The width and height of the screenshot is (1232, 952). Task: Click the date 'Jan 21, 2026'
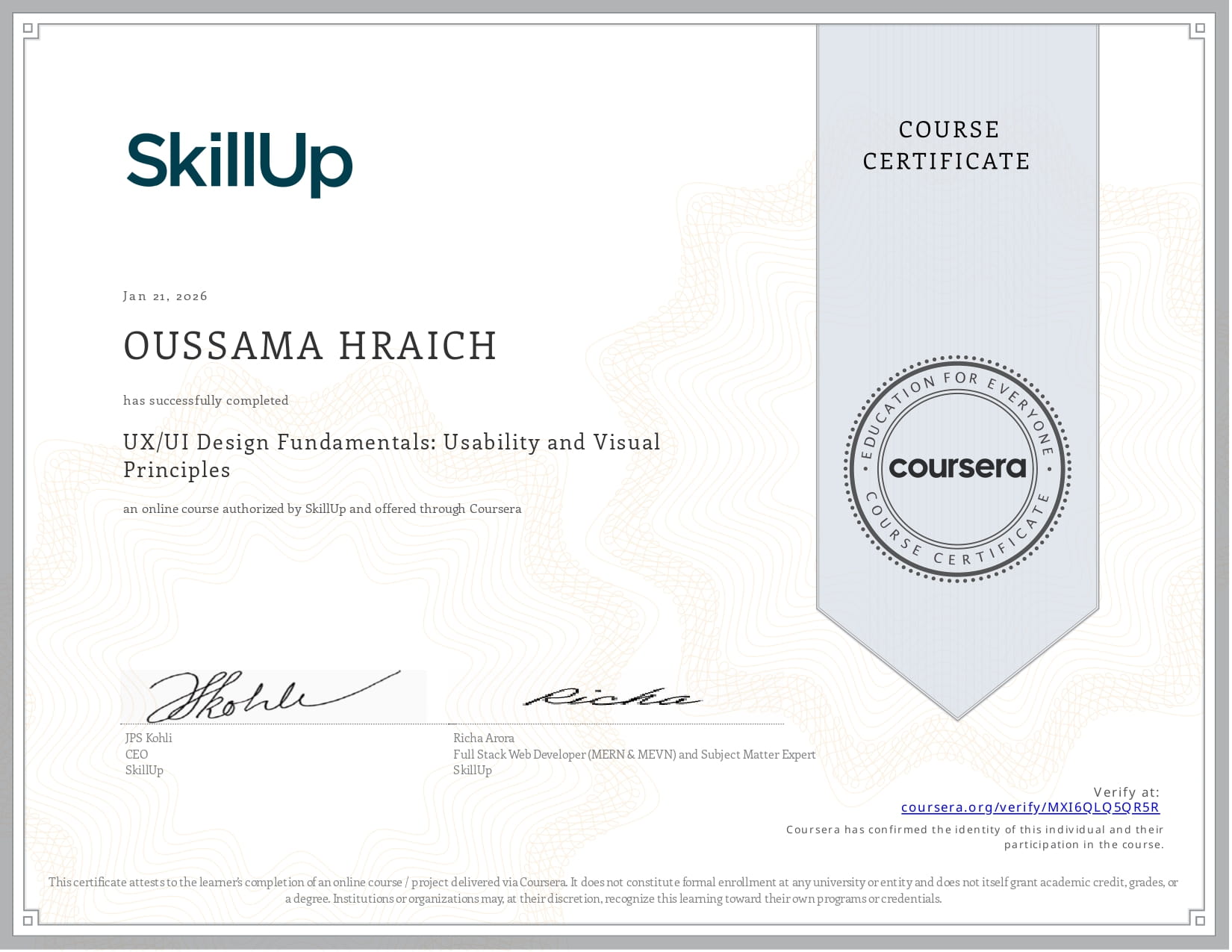(x=165, y=296)
